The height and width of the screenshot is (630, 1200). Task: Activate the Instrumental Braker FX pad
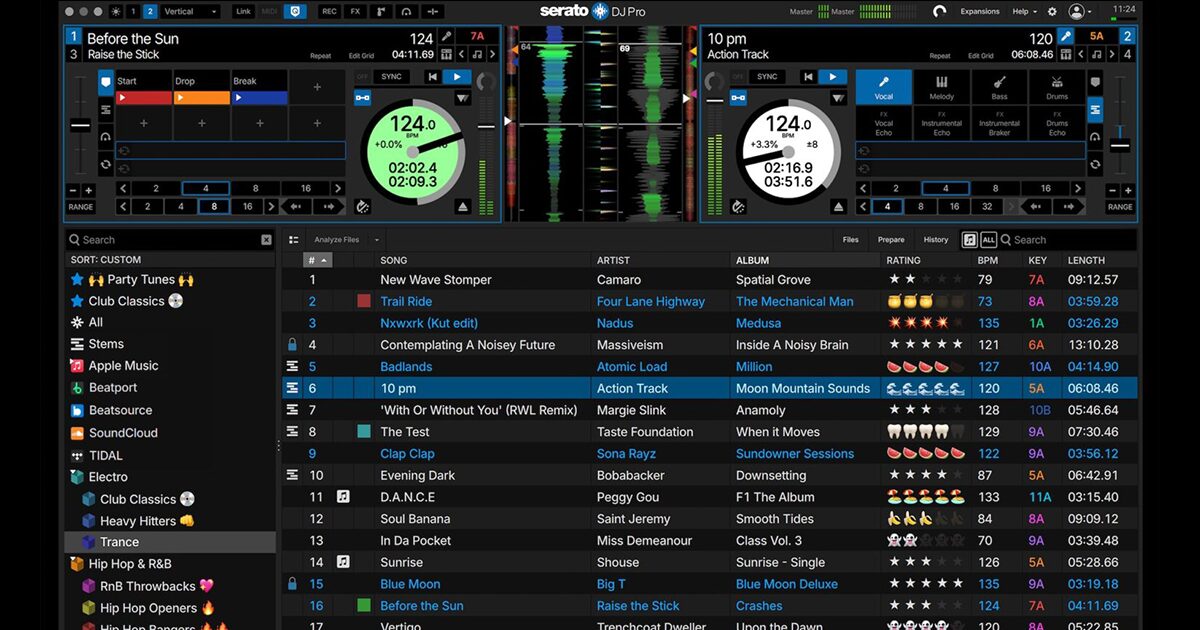(1000, 123)
